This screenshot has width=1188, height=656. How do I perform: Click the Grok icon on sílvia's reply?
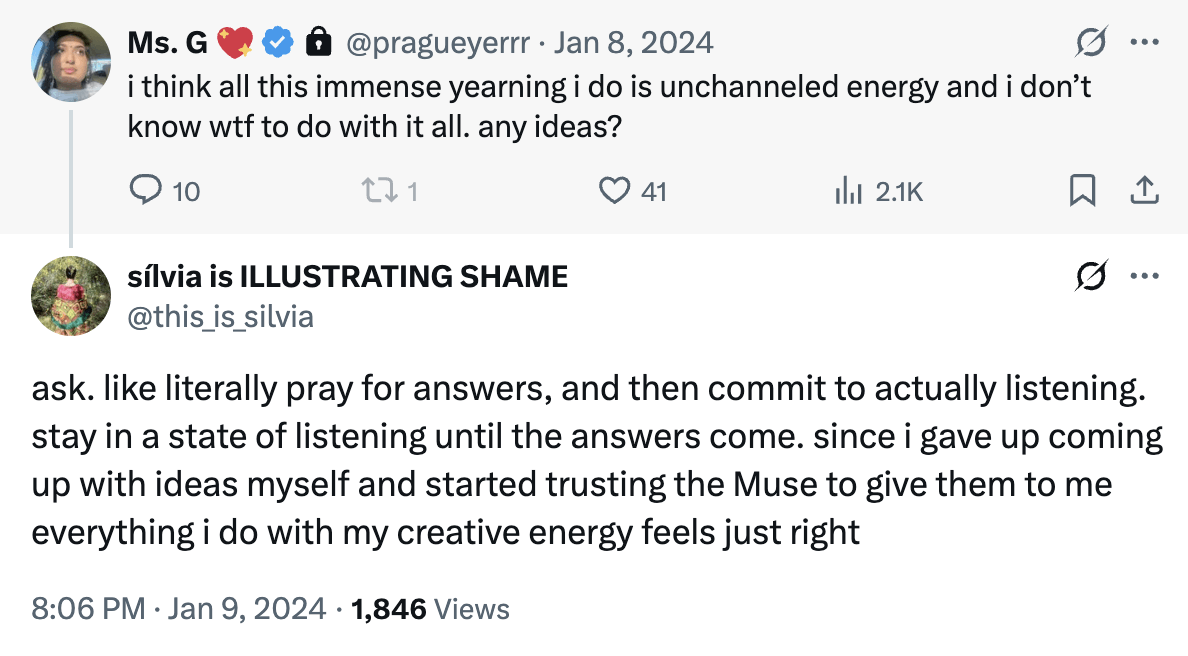tap(1090, 277)
